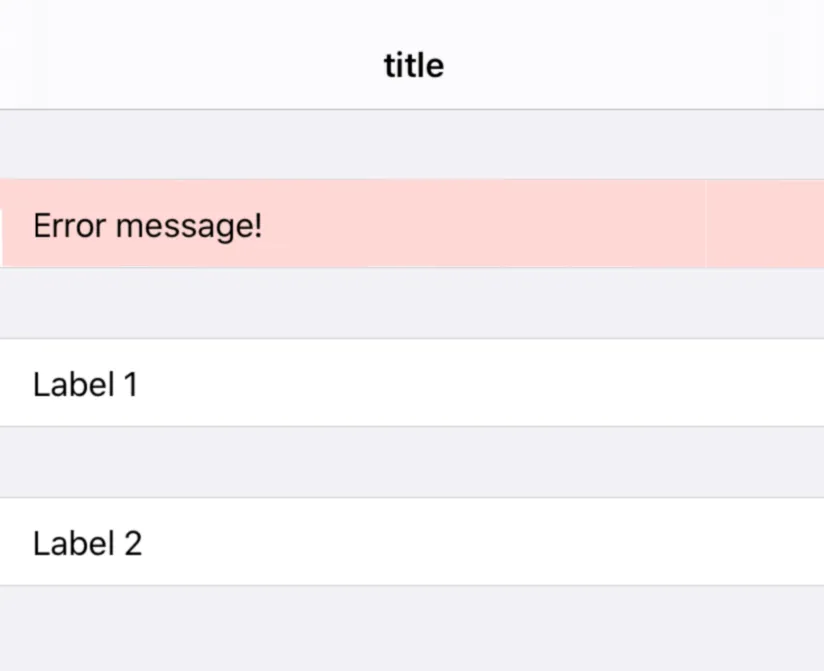Click the digit "1" in Label 1

[129, 385]
